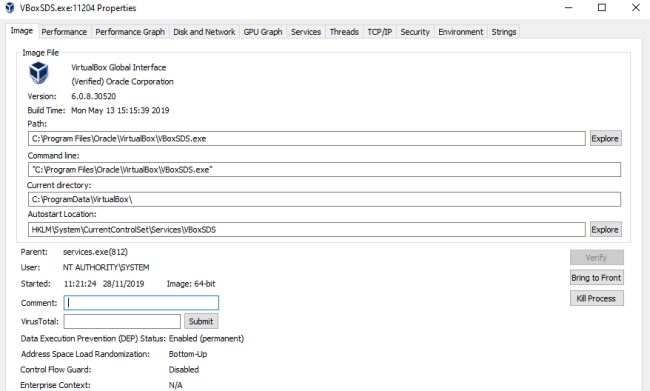
Task: Switch to the Environment tab
Action: (x=461, y=32)
